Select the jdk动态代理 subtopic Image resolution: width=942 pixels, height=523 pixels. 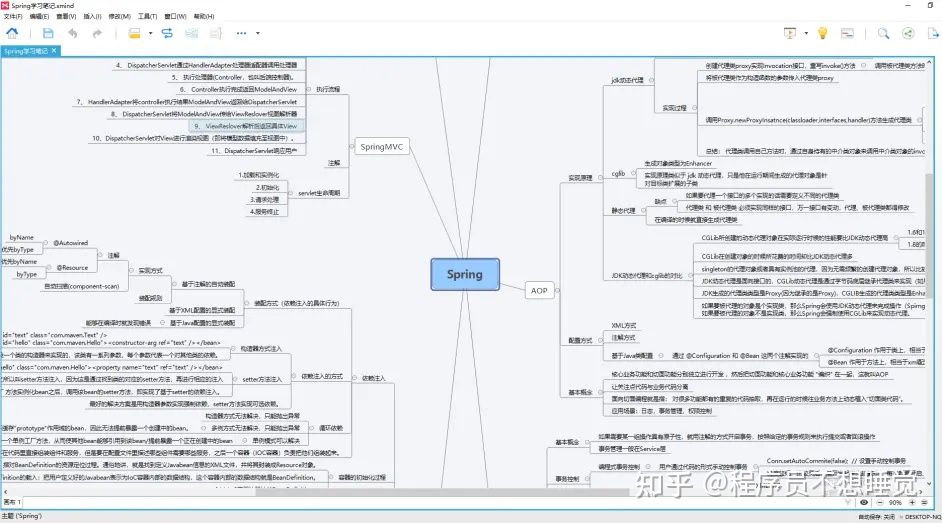coord(627,80)
